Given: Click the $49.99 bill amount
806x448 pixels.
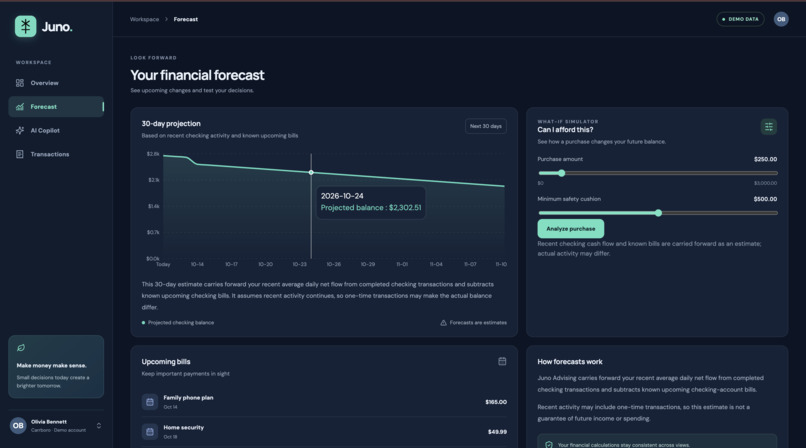Looking at the screenshot, I should tap(497, 432).
